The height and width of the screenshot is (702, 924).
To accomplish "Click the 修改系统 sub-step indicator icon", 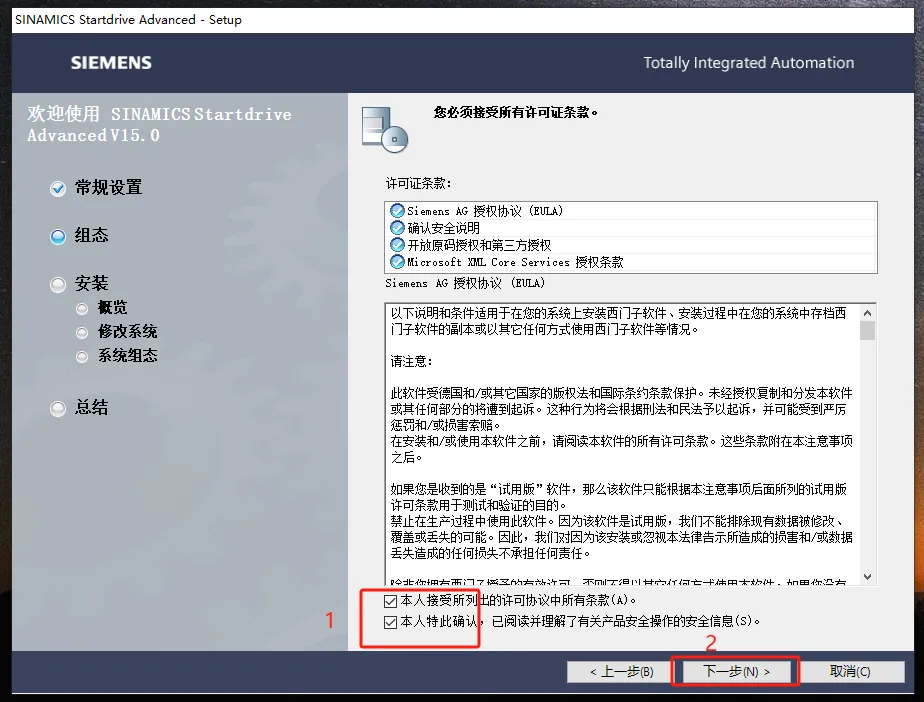I will click(x=82, y=333).
